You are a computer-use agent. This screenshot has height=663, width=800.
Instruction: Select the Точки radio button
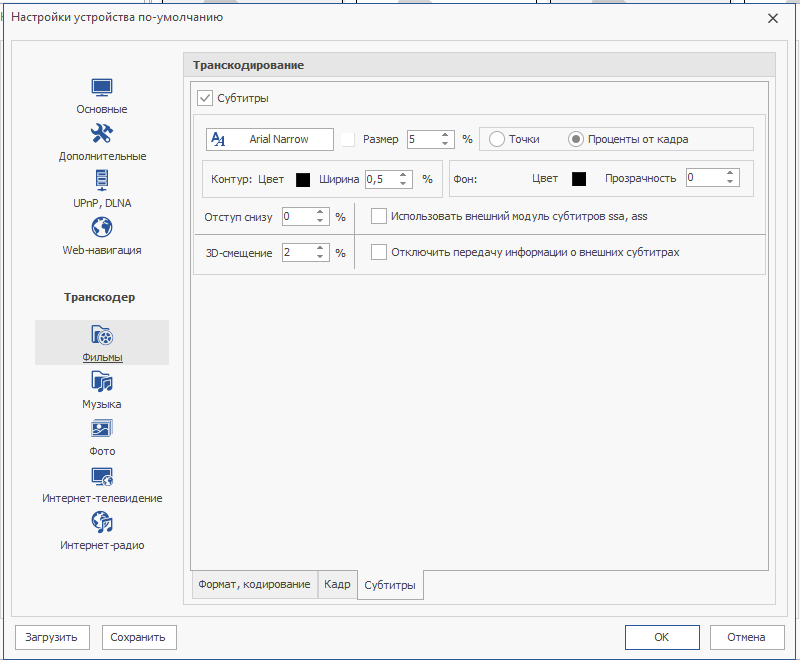[x=497, y=139]
